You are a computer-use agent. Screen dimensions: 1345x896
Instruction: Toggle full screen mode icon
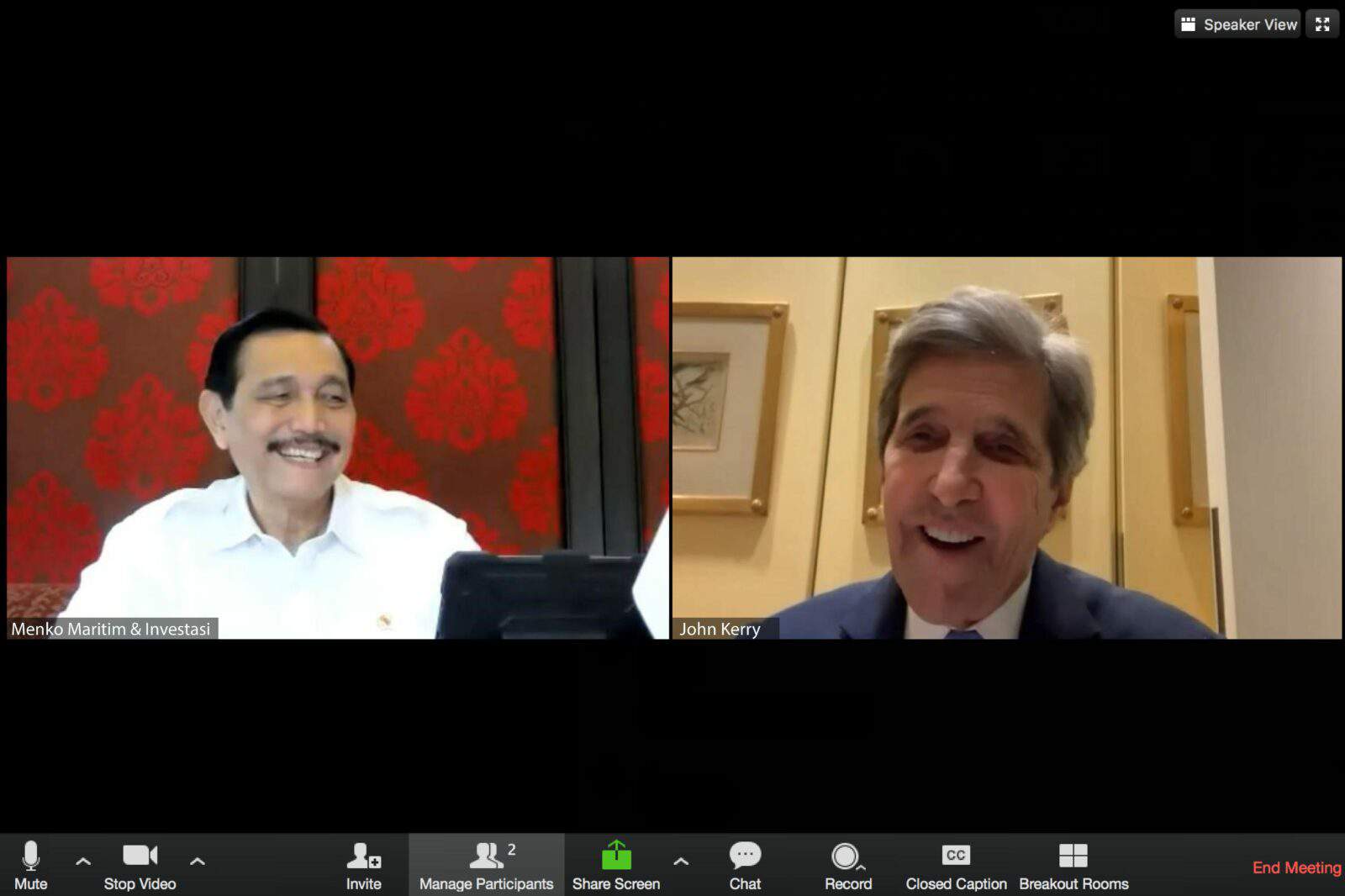(1322, 24)
